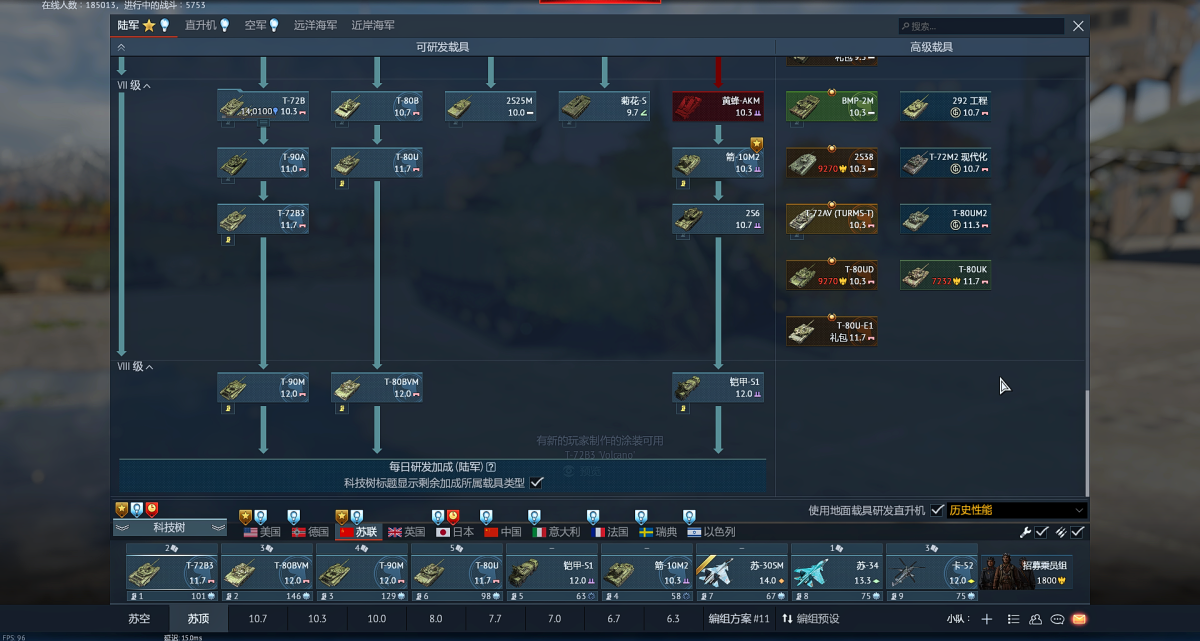Screen dimensions: 1200x641
Task: Open 编组方案 #11 lineup scheme
Action: point(738,619)
